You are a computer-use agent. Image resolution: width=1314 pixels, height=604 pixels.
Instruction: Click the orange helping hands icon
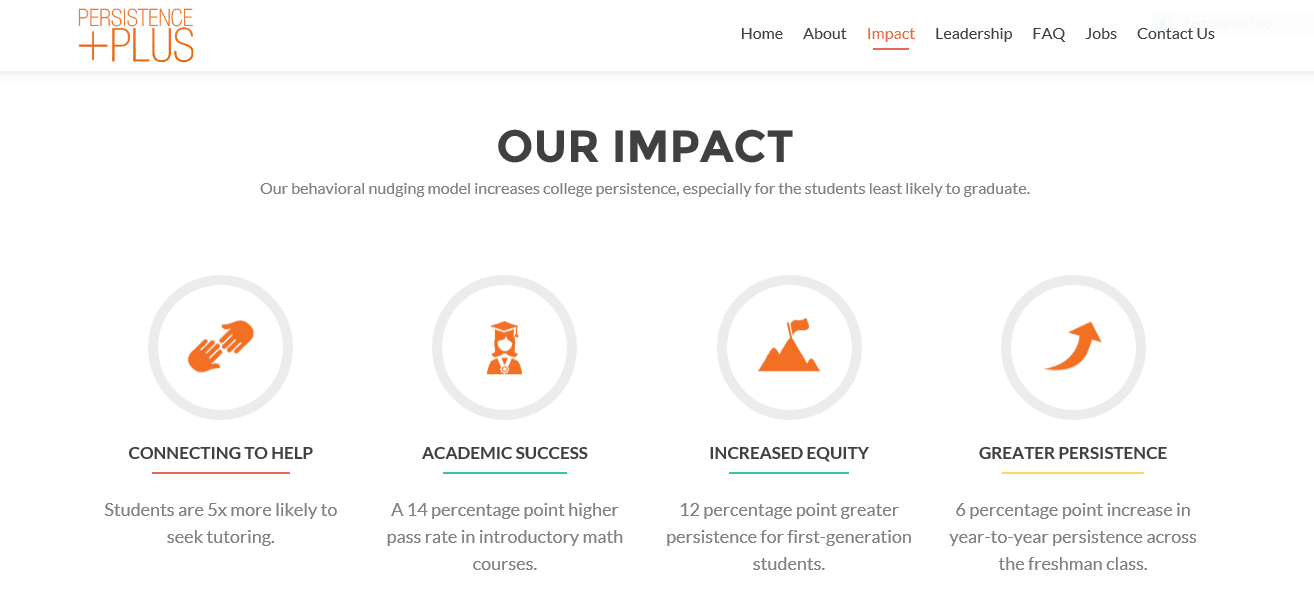[x=220, y=347]
